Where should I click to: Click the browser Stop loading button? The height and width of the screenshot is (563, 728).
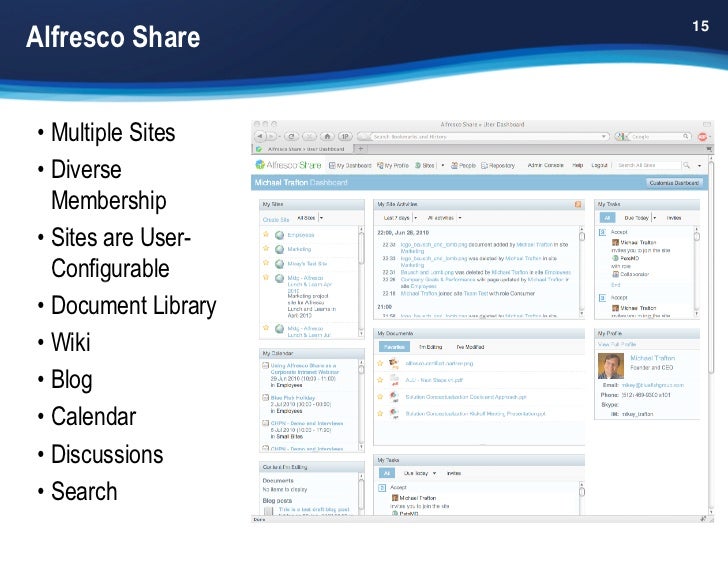click(309, 136)
